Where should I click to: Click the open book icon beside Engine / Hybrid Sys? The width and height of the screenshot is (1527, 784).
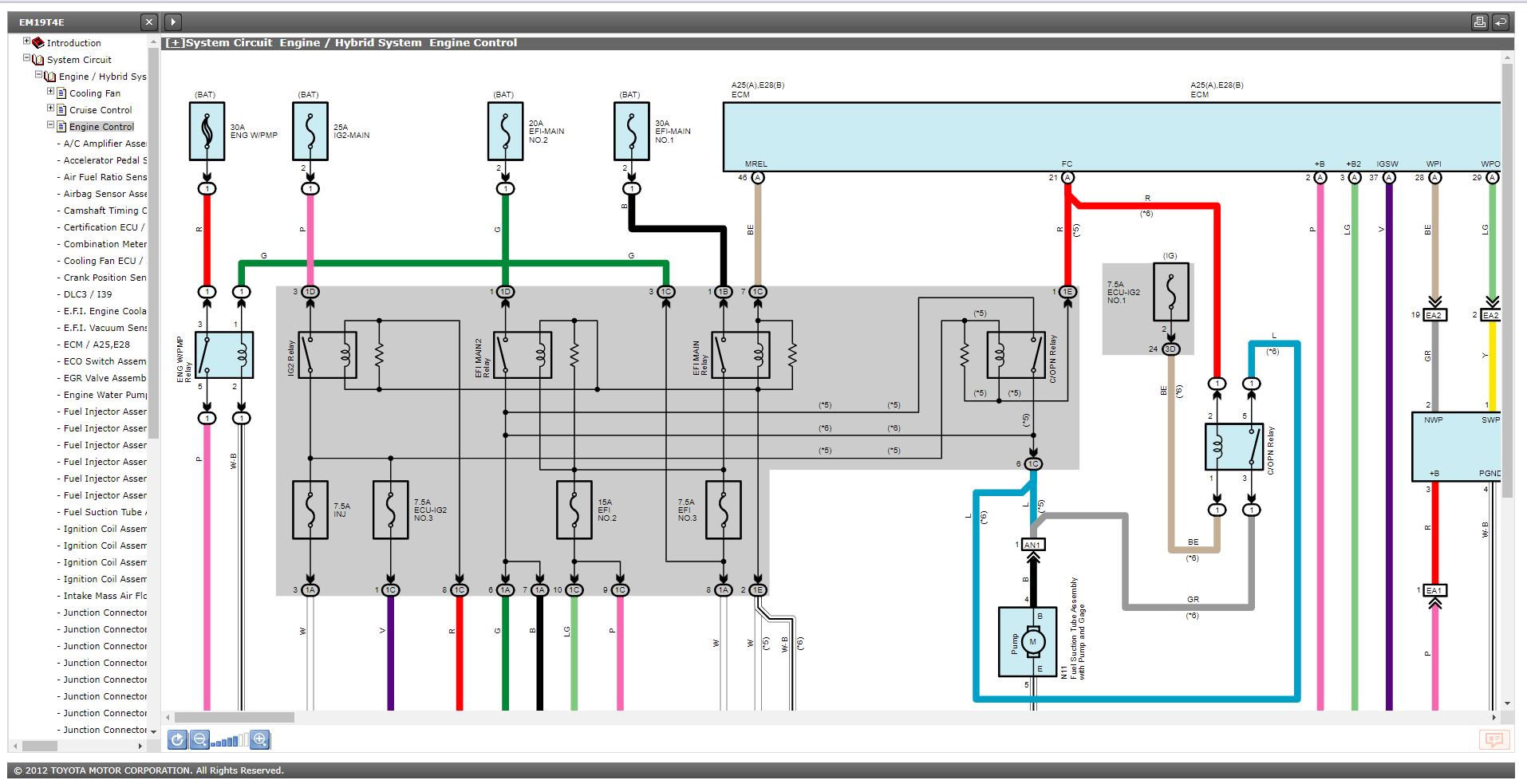point(50,76)
